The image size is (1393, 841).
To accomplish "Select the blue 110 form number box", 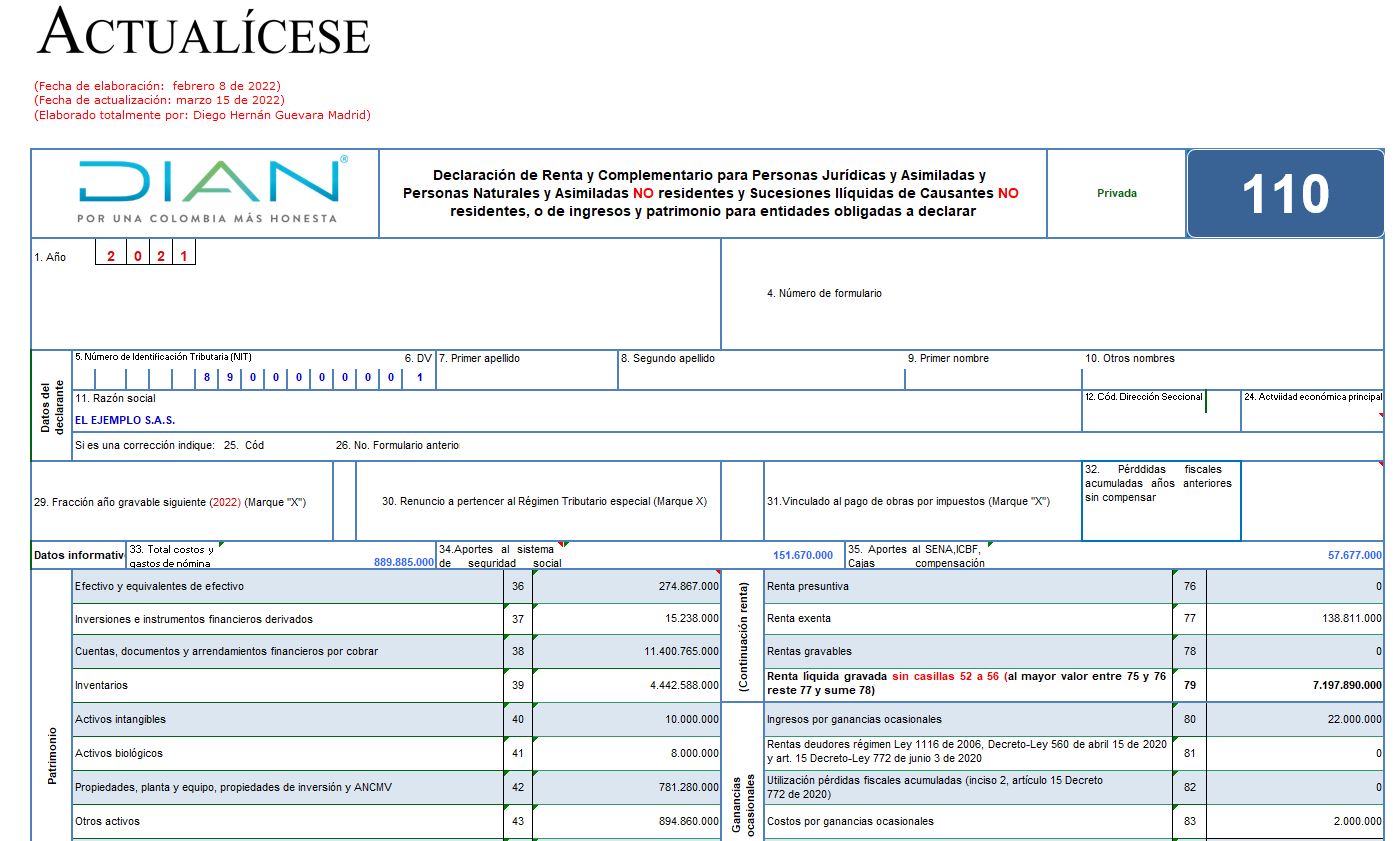I will click(x=1285, y=193).
